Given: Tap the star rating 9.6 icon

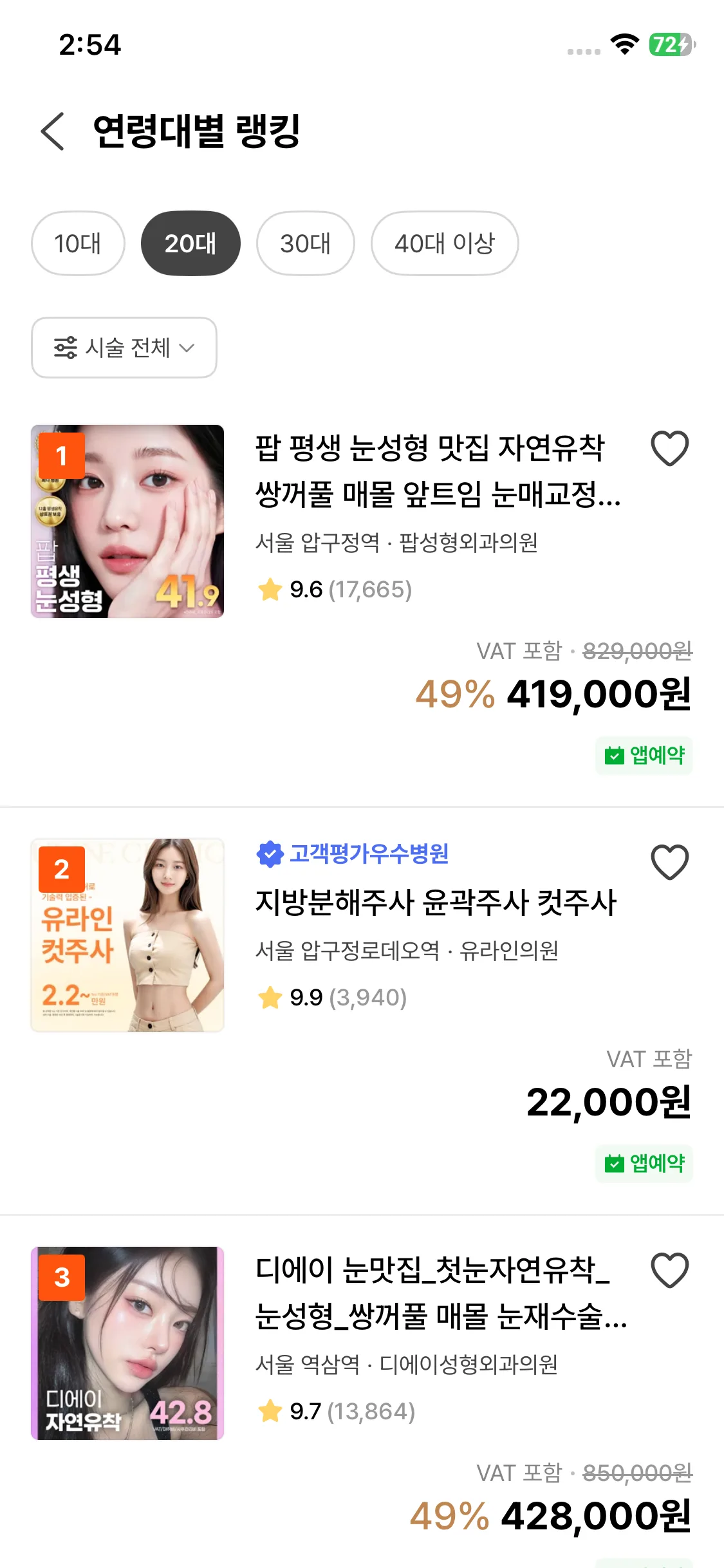Looking at the screenshot, I should click(270, 590).
